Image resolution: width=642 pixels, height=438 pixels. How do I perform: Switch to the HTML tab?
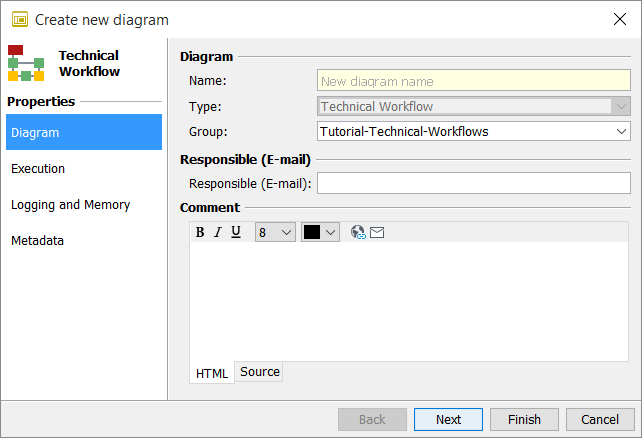(x=212, y=373)
